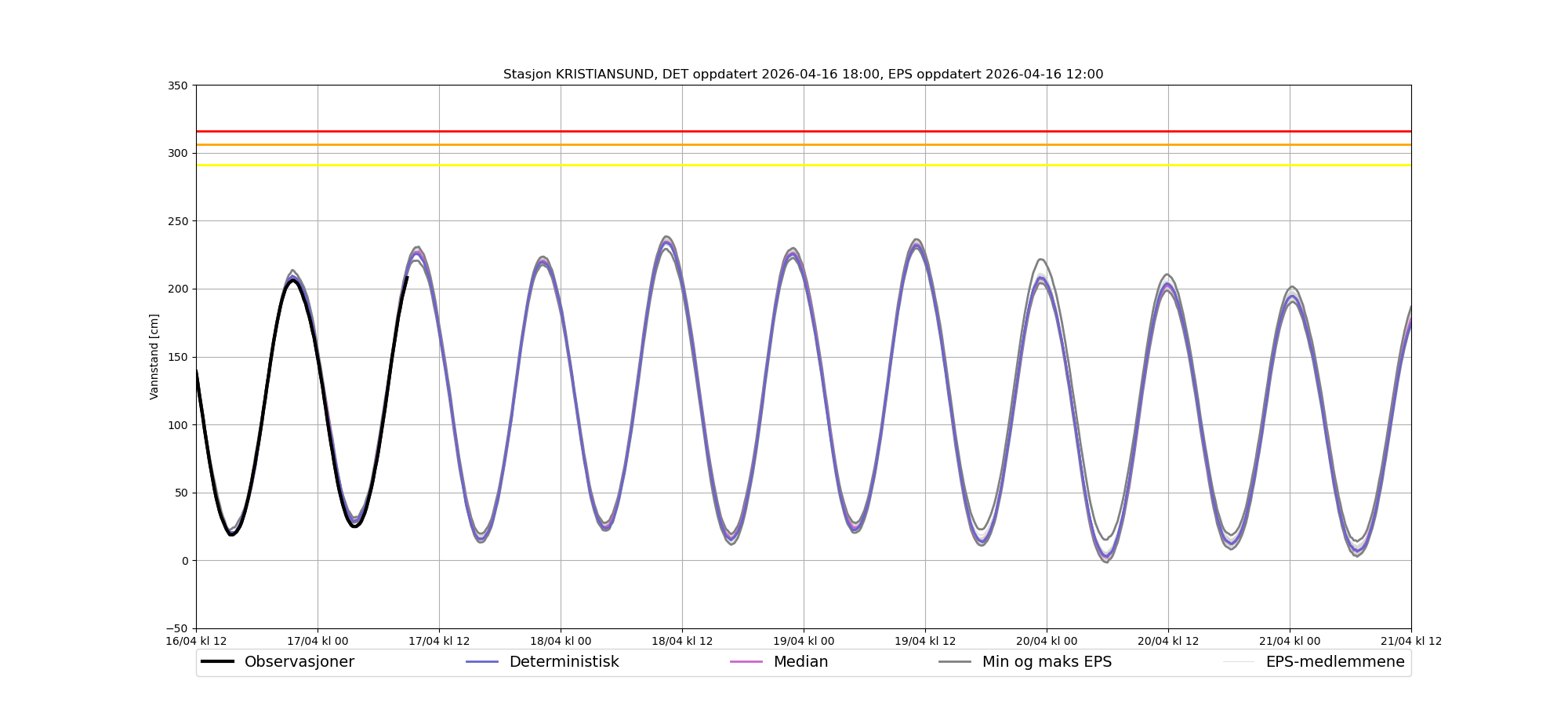Viewport: 1568px width, 706px height.
Task: Click the magenta Median legend line swatch
Action: click(x=746, y=662)
